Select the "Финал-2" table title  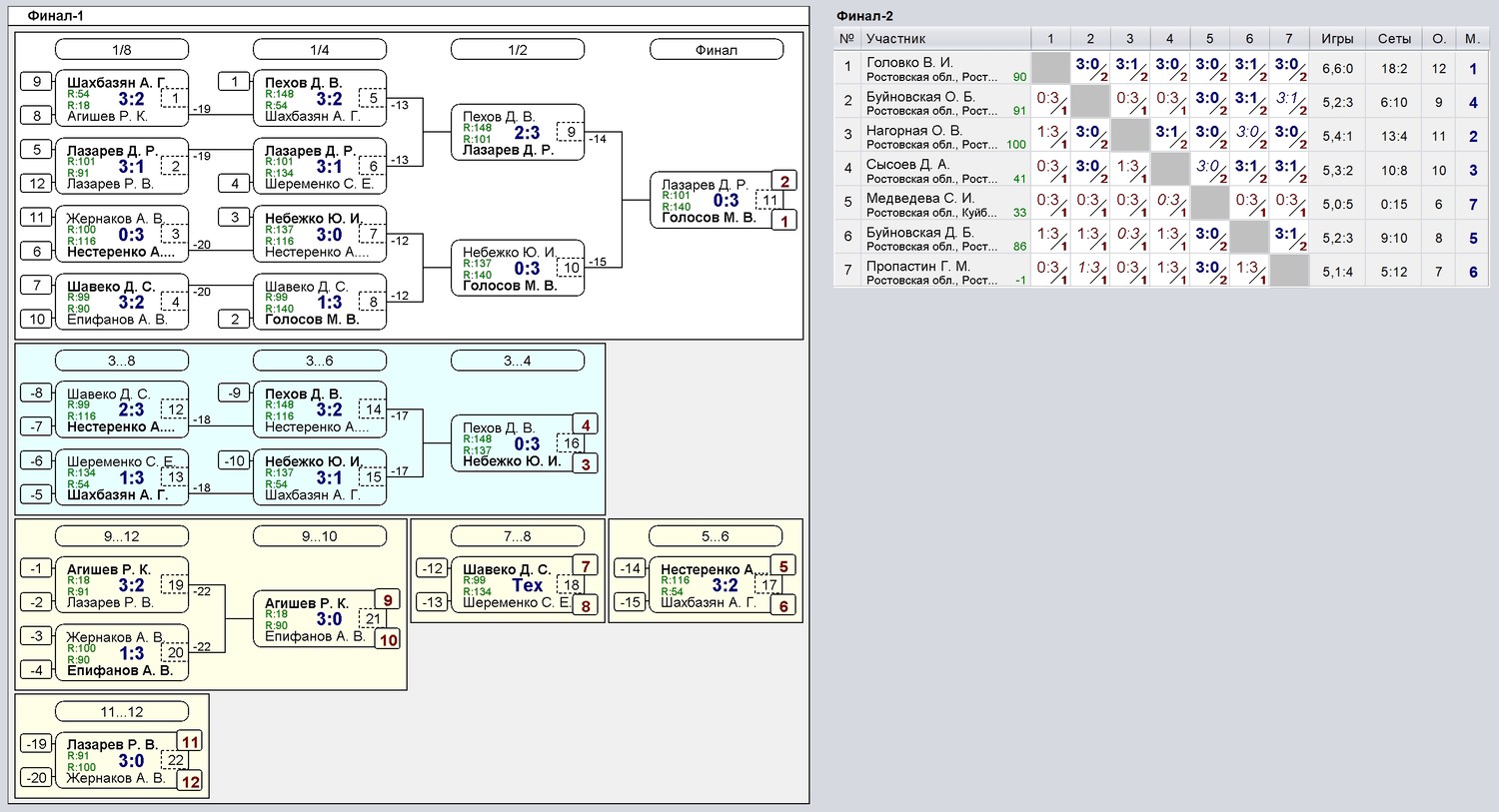coord(864,16)
